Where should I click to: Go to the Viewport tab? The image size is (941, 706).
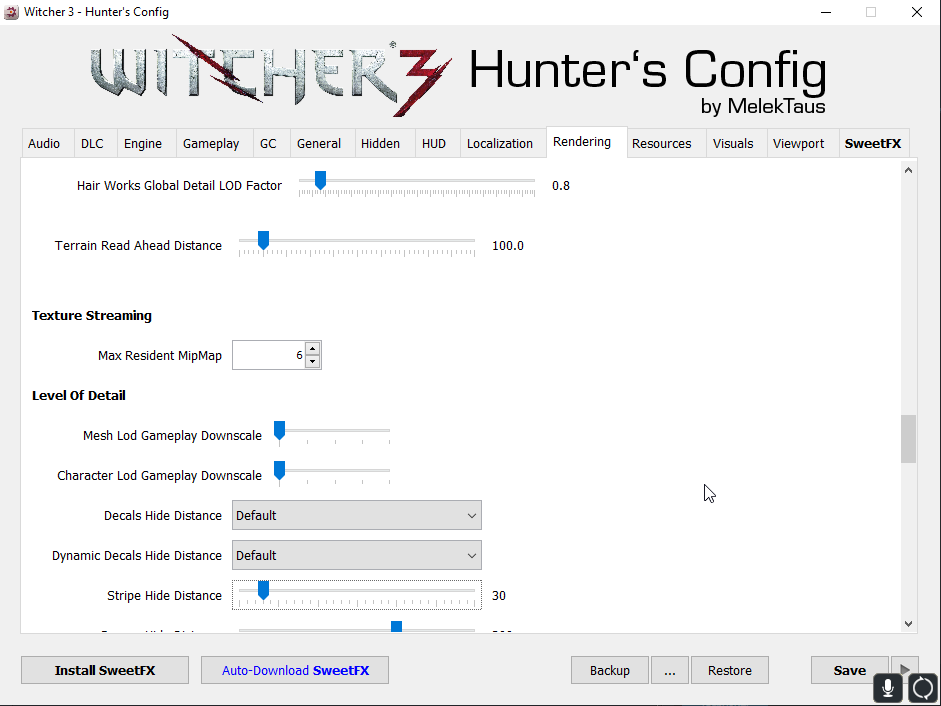click(x=798, y=143)
